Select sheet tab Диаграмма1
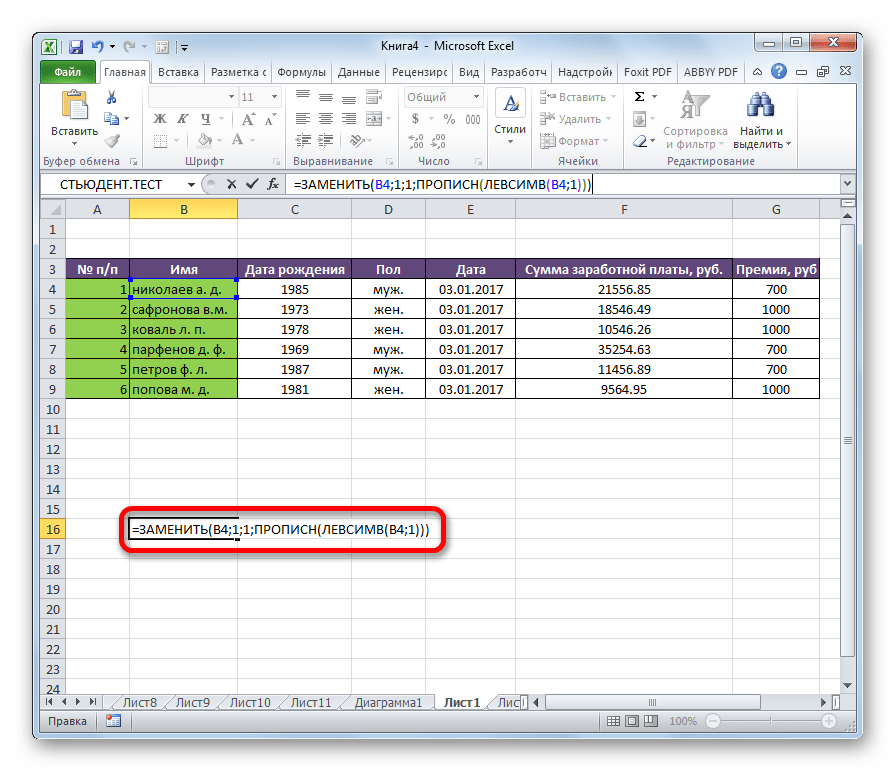The image size is (896, 772). 388,702
